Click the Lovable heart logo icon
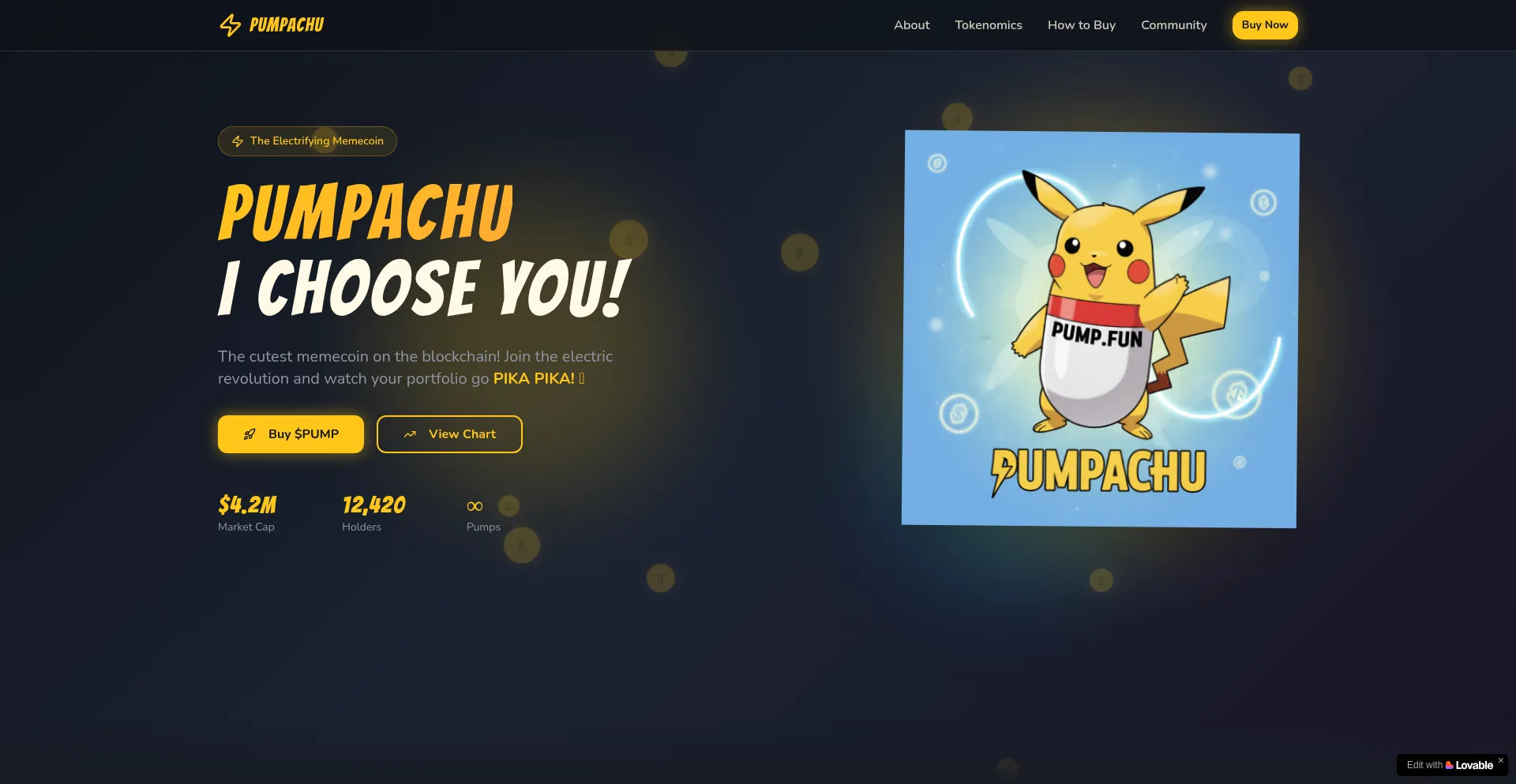The height and width of the screenshot is (784, 1516). [x=1450, y=765]
